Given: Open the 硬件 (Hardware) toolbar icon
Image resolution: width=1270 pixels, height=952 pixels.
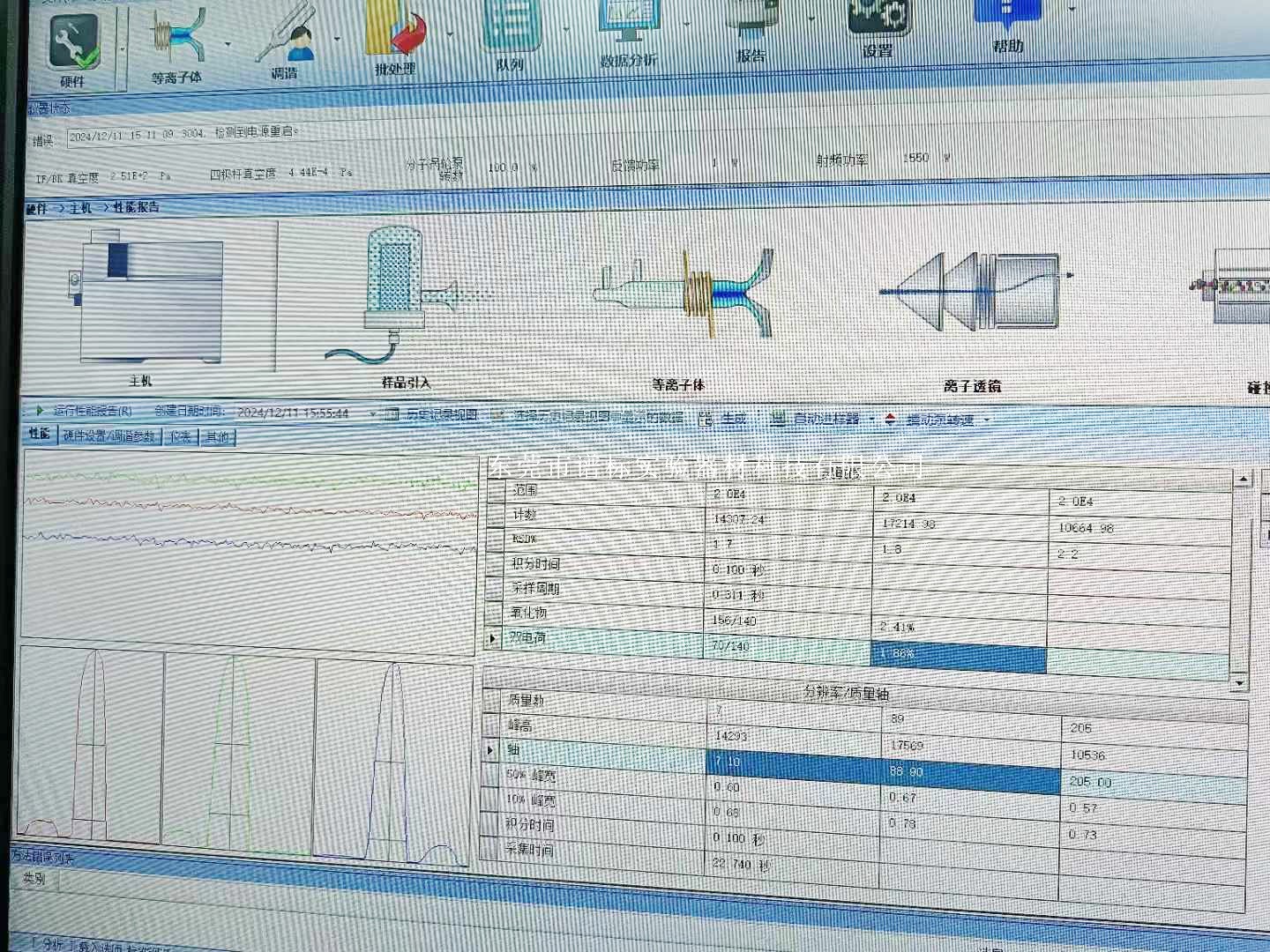Looking at the screenshot, I should [74, 46].
